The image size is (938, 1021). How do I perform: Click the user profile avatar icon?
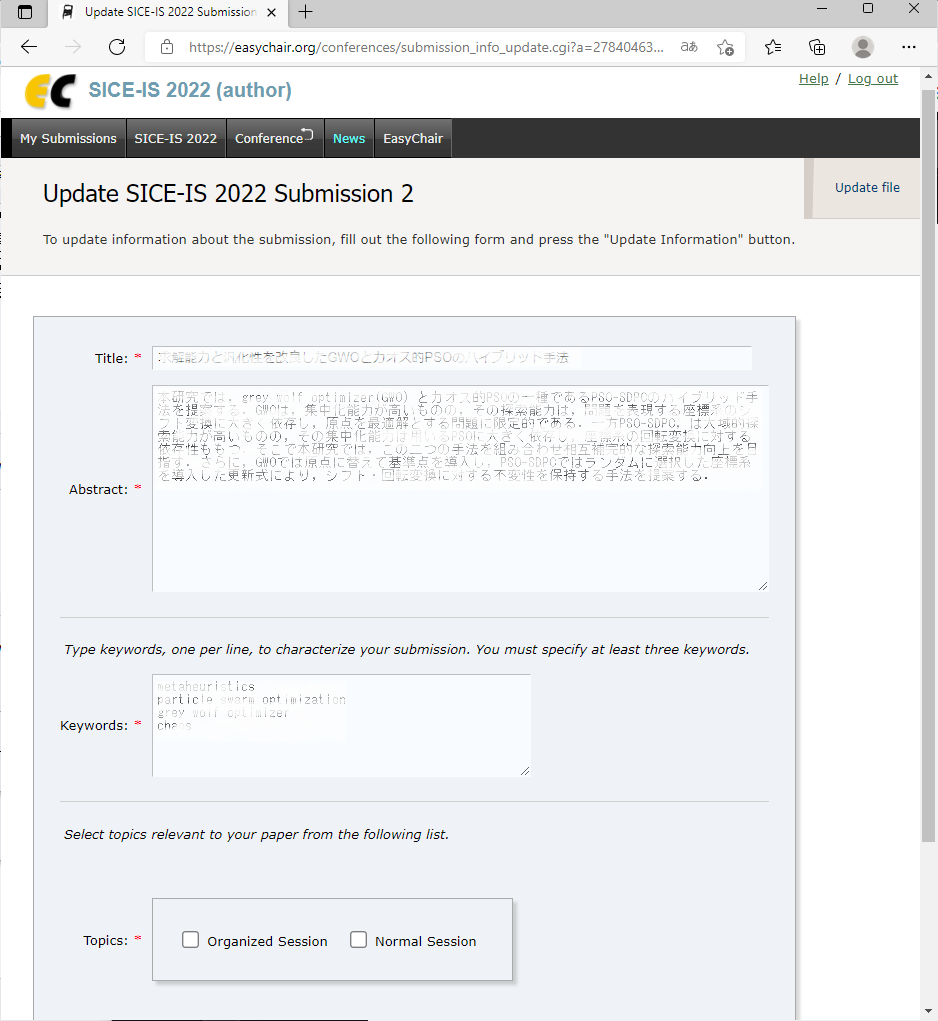pos(862,47)
